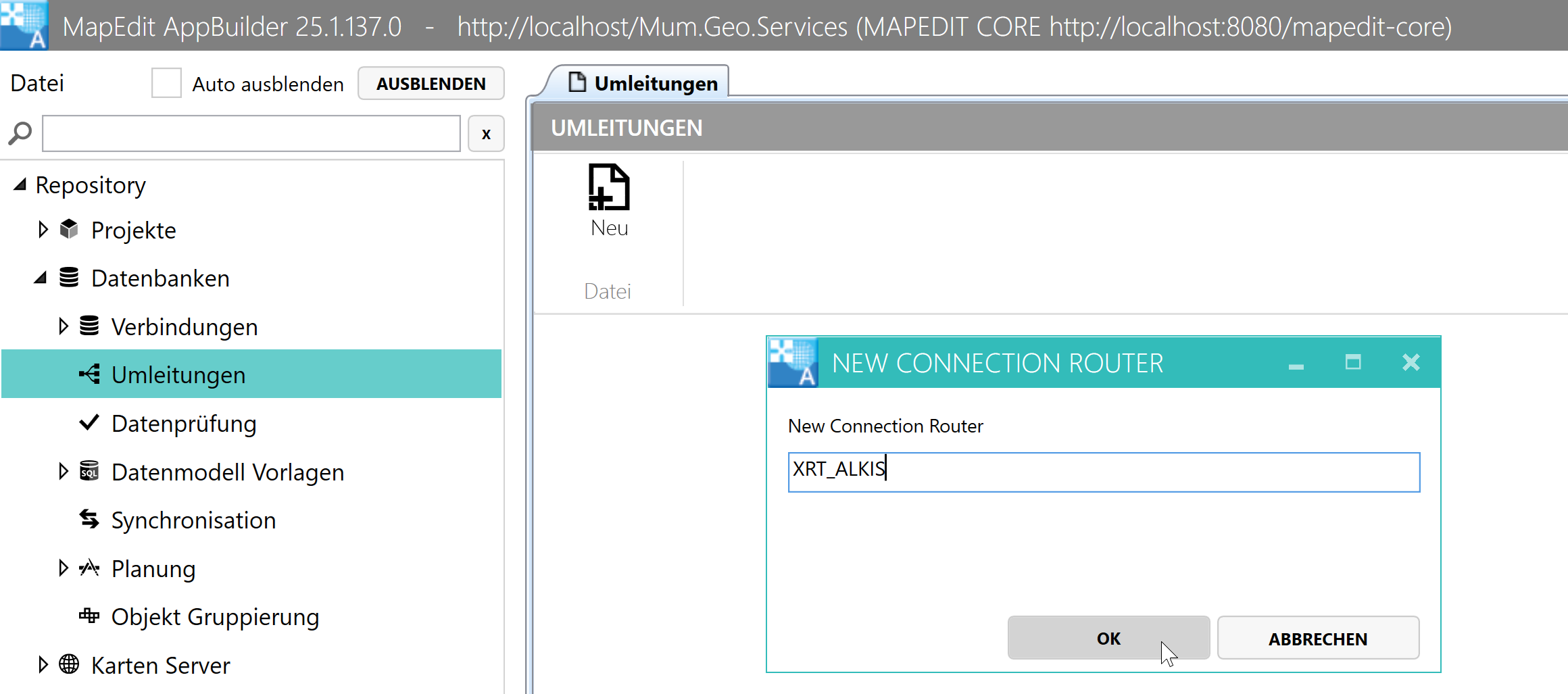Click the New Connection Router name field
The image size is (1568, 694).
pyautogui.click(x=1103, y=472)
